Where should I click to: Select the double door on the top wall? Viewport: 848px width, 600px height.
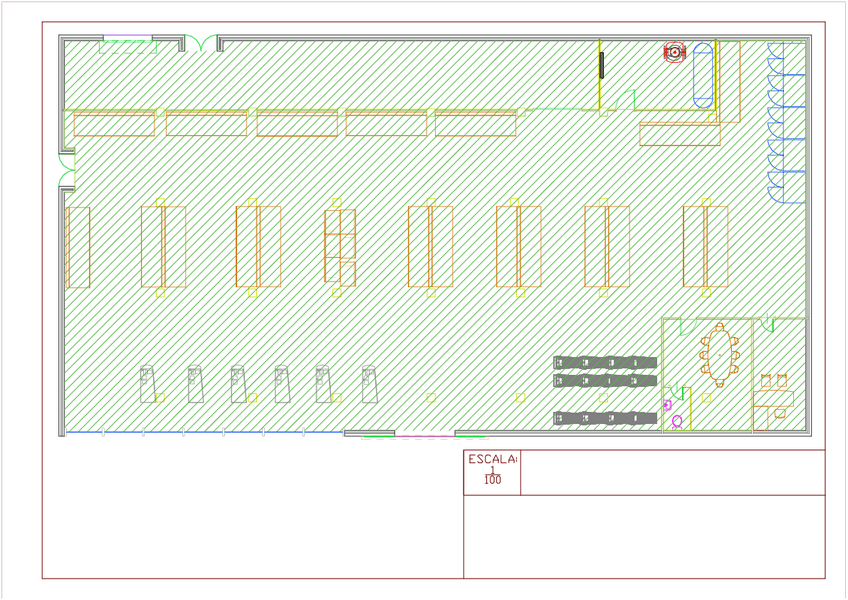point(201,44)
